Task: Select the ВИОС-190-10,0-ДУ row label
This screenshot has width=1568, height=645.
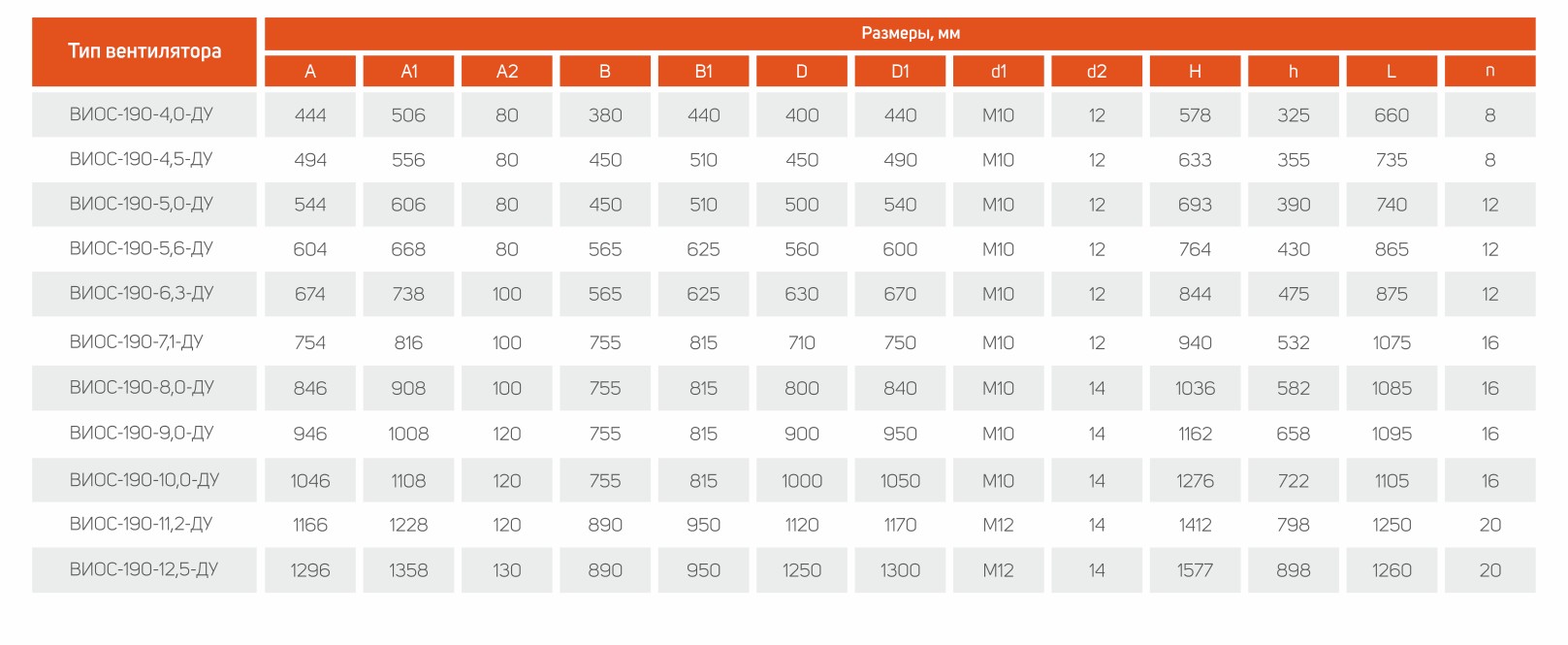Action: coord(144,480)
